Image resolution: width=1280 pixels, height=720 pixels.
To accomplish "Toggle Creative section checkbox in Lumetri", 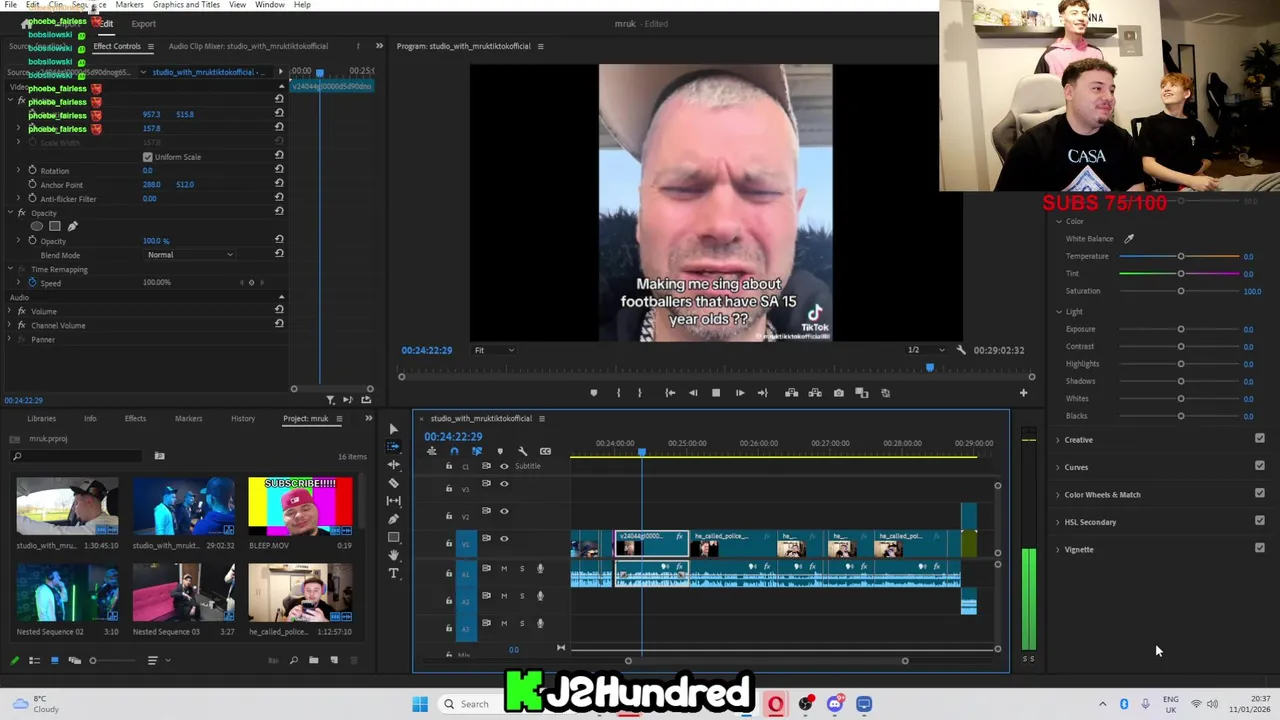I will coord(1260,439).
